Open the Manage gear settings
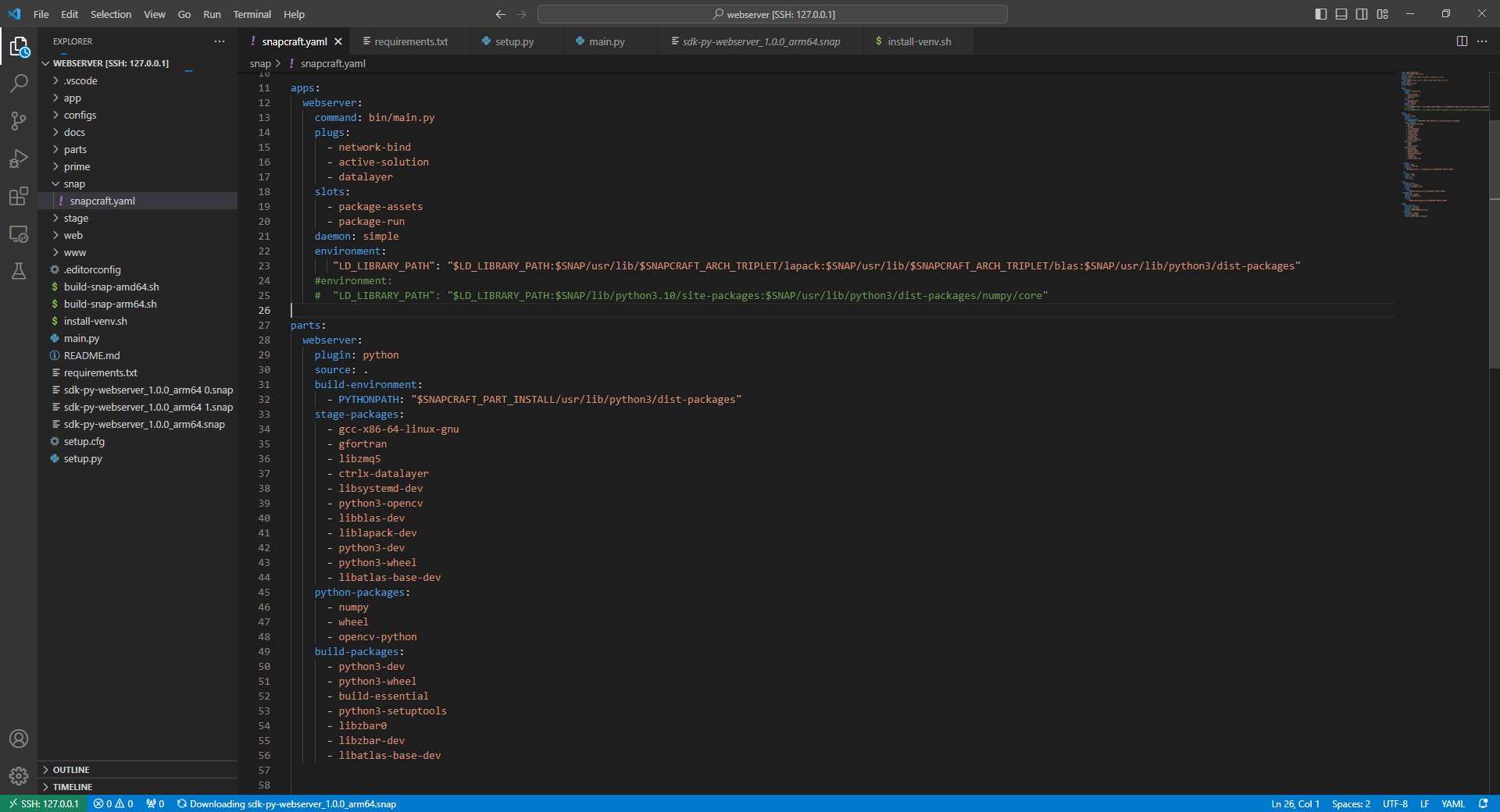The image size is (1500, 812). coord(19,776)
